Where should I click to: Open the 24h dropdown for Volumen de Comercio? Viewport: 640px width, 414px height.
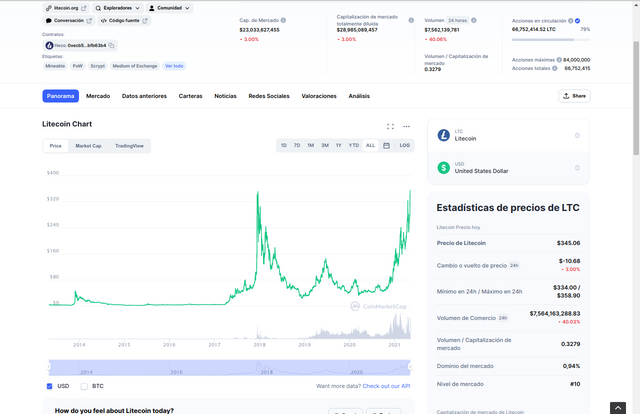503,318
